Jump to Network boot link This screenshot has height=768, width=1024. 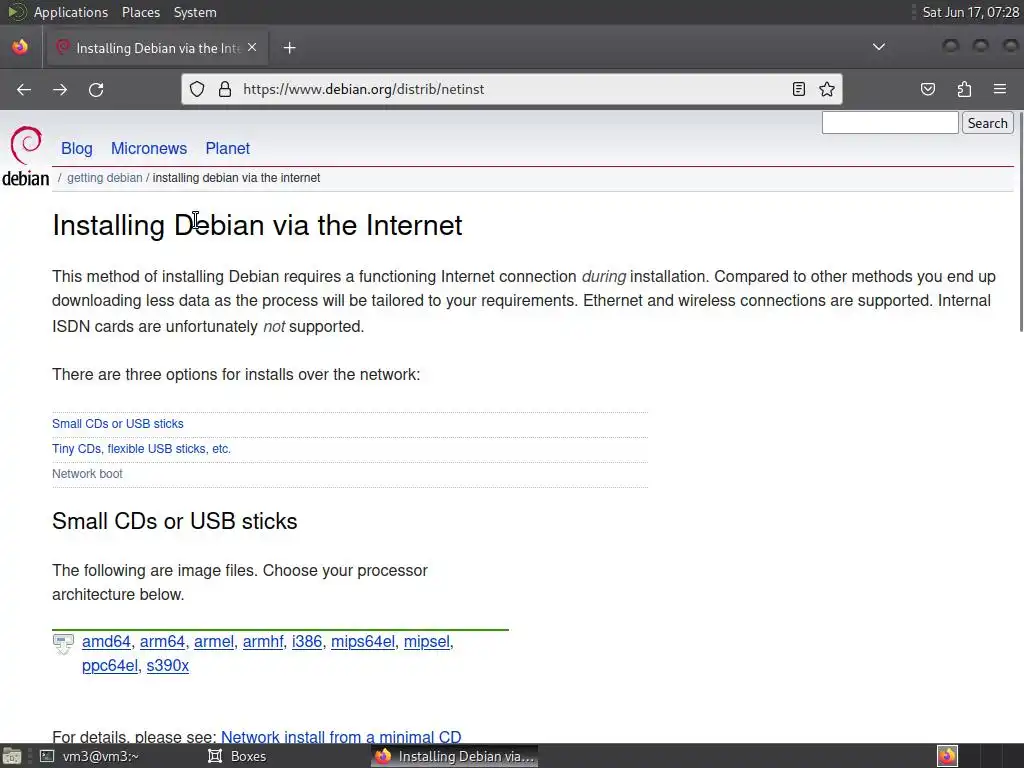(x=87, y=473)
